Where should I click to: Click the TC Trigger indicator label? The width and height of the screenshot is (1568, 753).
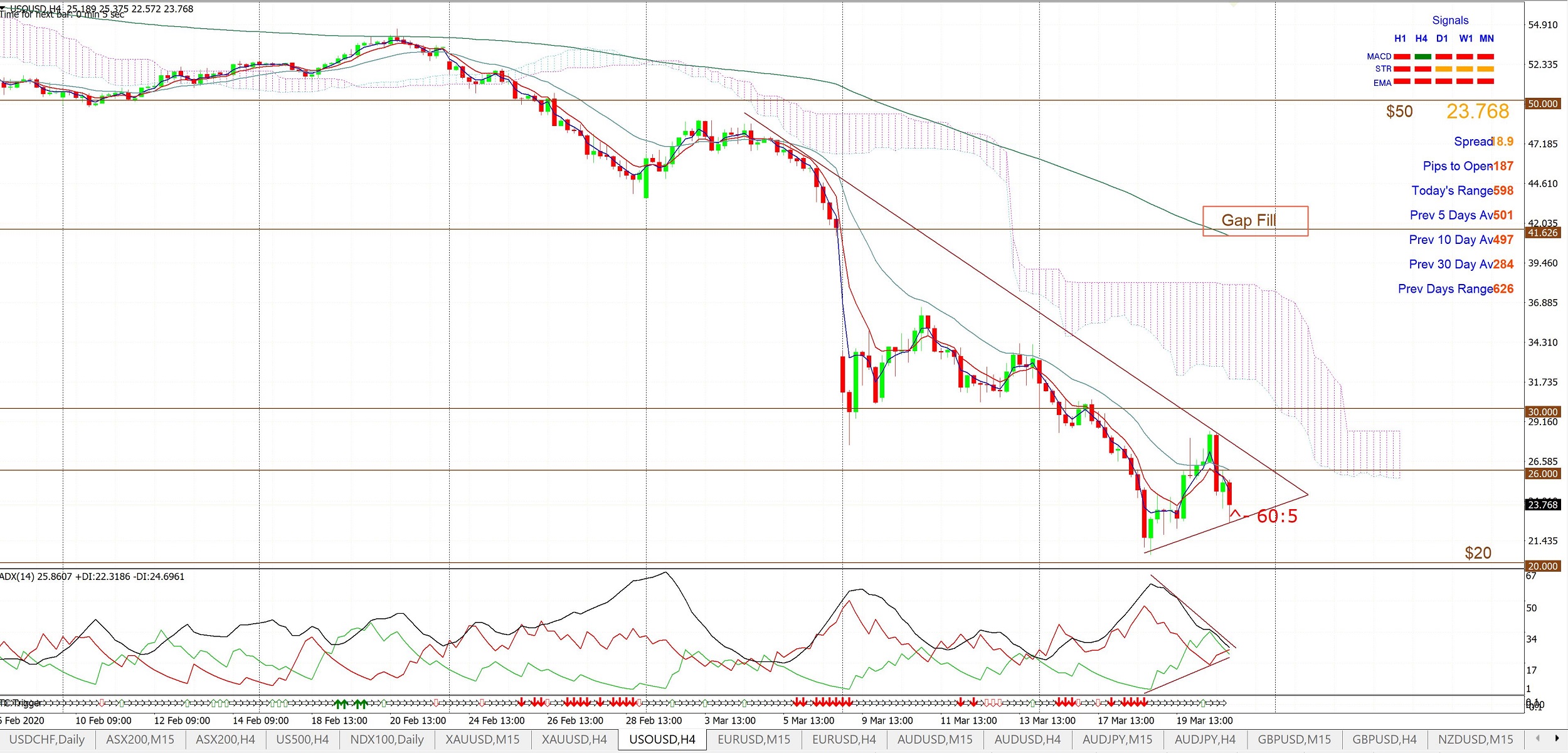click(21, 703)
